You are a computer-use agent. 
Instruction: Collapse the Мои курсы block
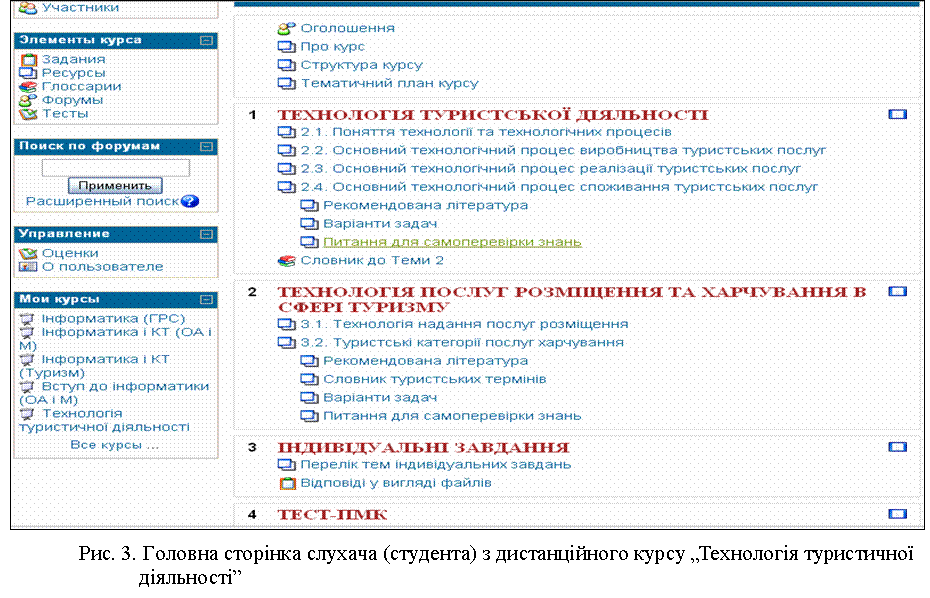coord(206,300)
